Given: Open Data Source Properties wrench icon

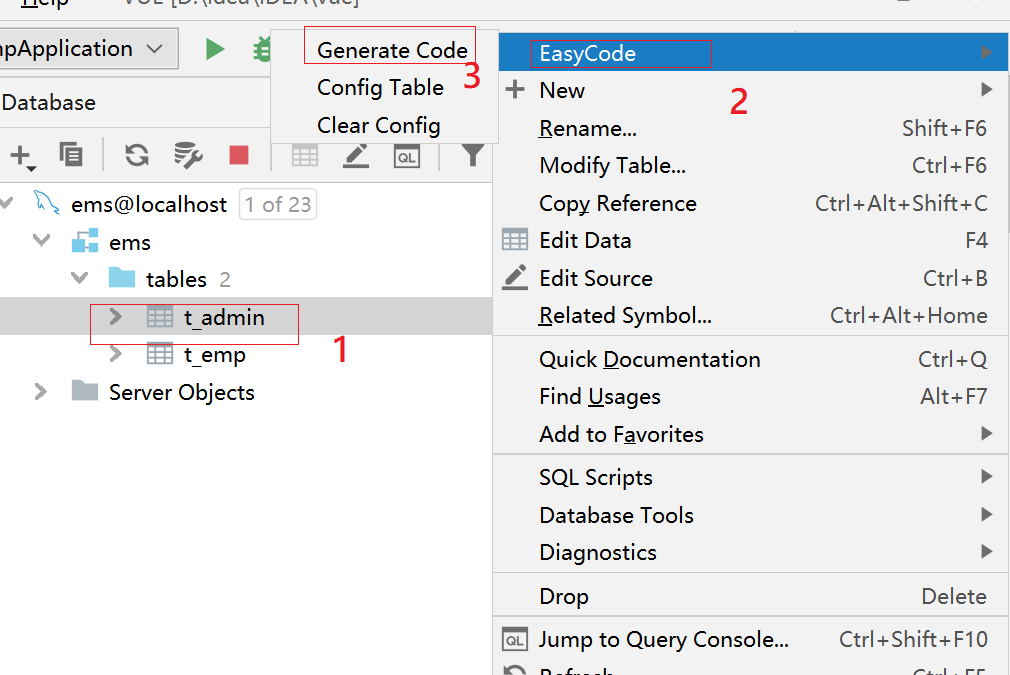Looking at the screenshot, I should pos(188,155).
